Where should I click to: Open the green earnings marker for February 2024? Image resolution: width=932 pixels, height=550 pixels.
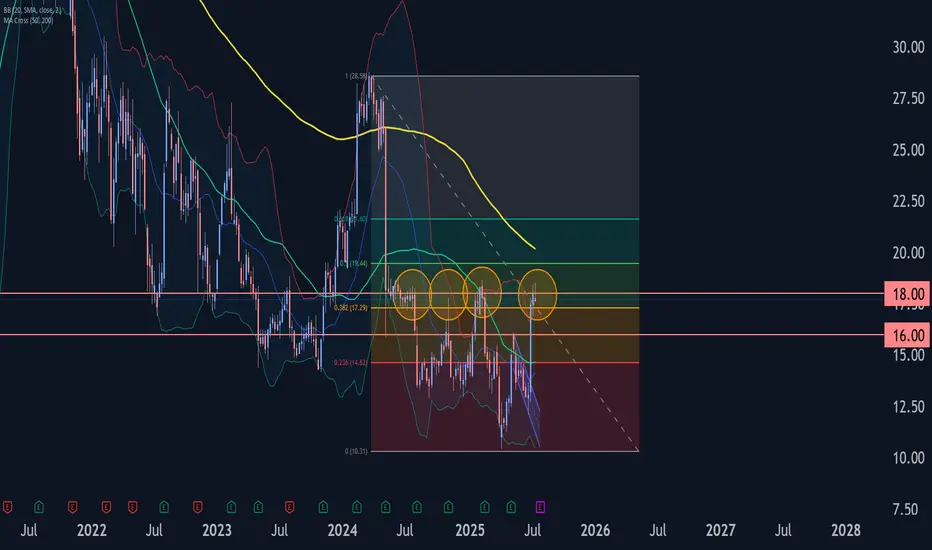[x=357, y=507]
